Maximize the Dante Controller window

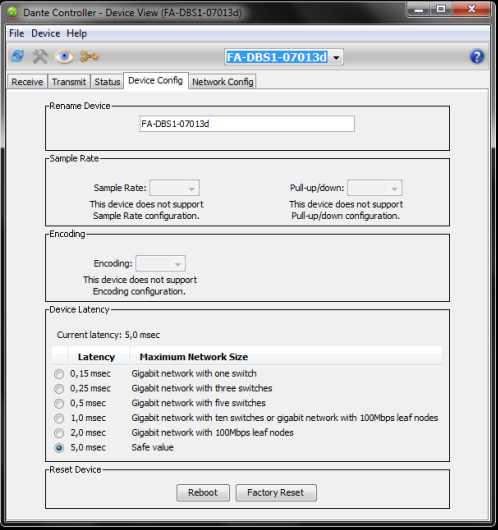pos(441,9)
